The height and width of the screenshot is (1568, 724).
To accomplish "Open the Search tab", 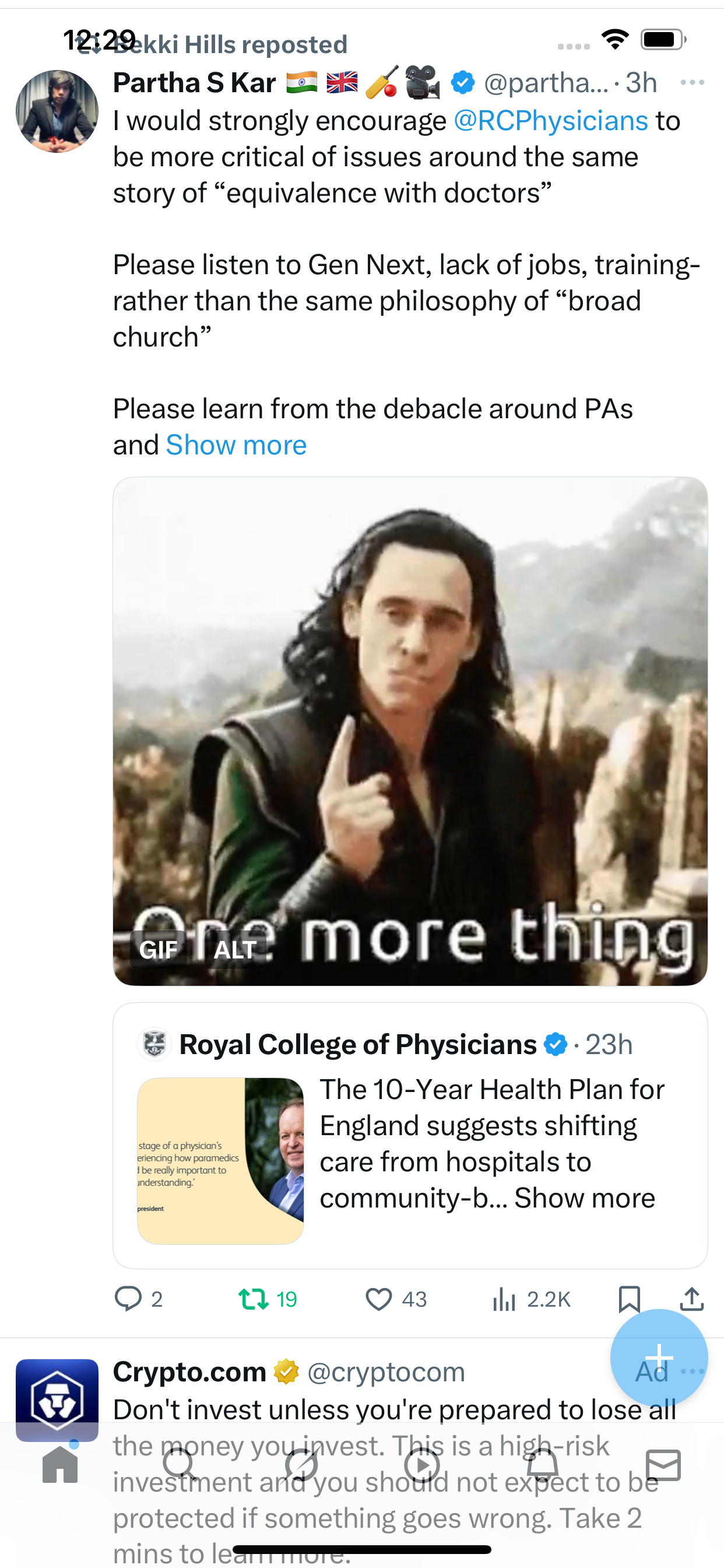I will click(180, 1465).
